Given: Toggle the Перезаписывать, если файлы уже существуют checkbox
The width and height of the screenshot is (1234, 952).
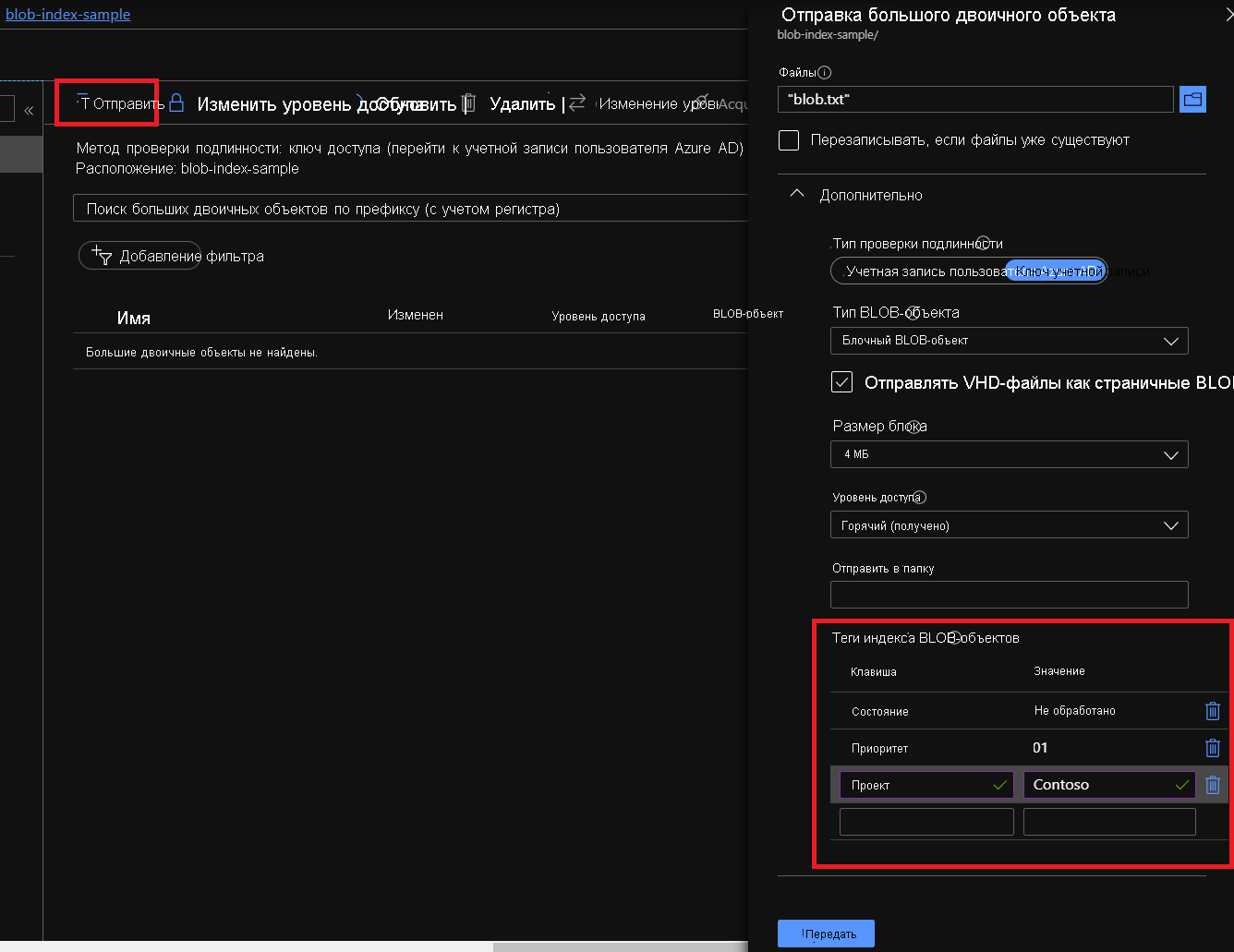Looking at the screenshot, I should pos(789,140).
